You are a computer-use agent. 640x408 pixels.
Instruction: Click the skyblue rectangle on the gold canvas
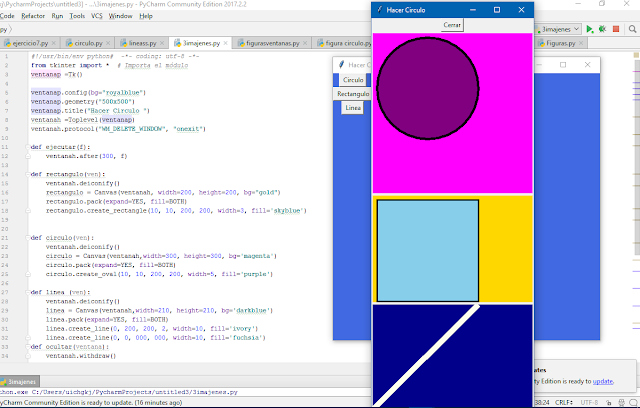click(x=428, y=251)
